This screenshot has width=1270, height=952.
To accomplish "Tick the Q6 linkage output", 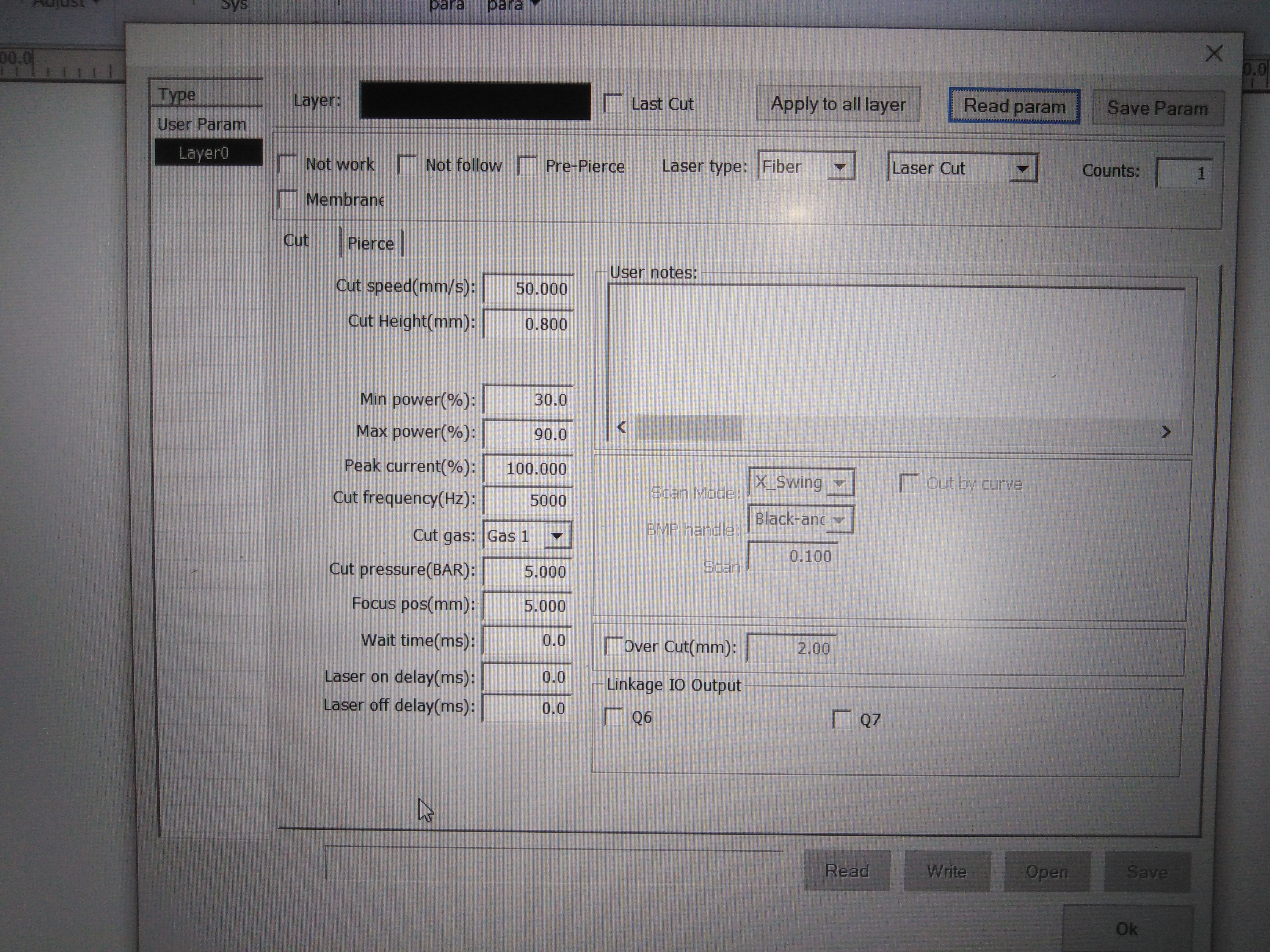I will (x=614, y=717).
